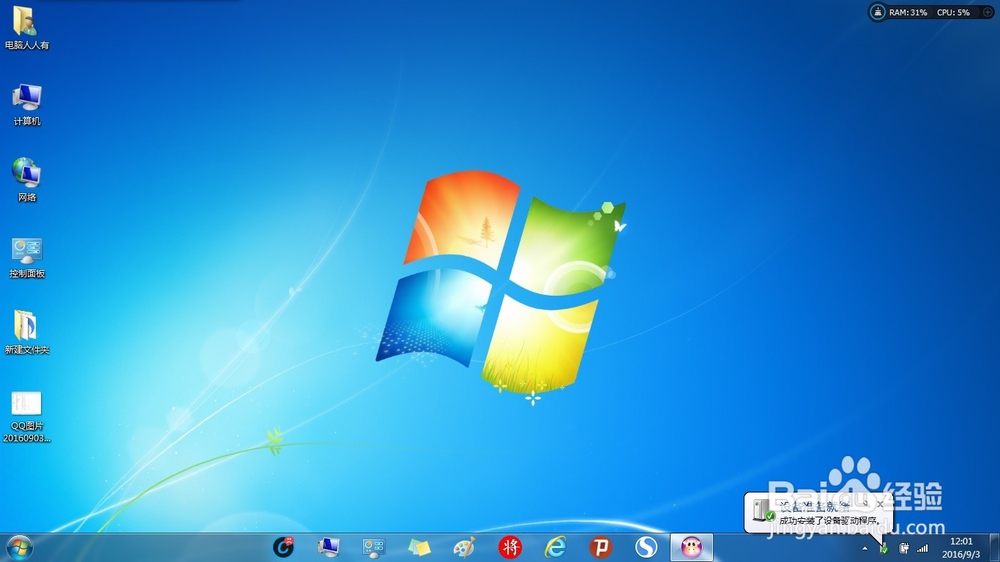Open the power plug tray icon
Image resolution: width=1000 pixels, height=562 pixels.
point(904,548)
